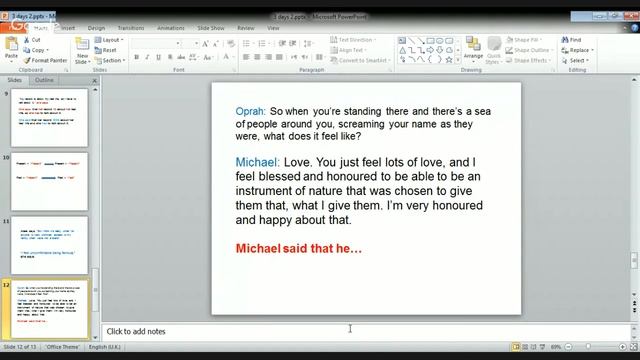This screenshot has height=360, width=640.
Task: Align text right
Action: [x=268, y=57]
